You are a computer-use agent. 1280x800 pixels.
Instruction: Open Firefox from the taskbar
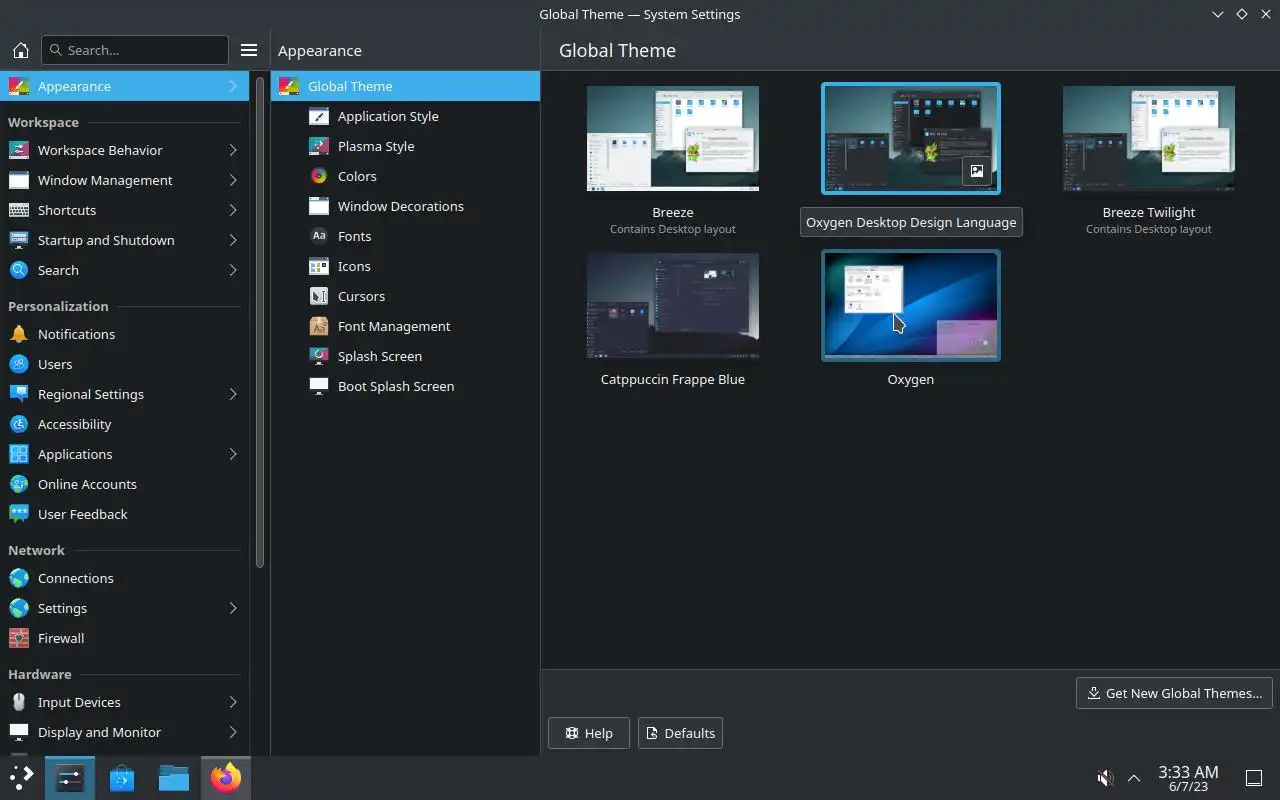226,777
